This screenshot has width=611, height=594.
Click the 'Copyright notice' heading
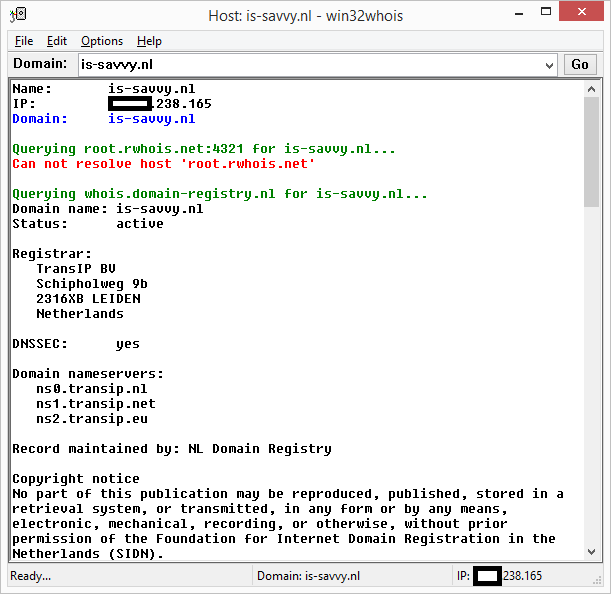[76, 479]
